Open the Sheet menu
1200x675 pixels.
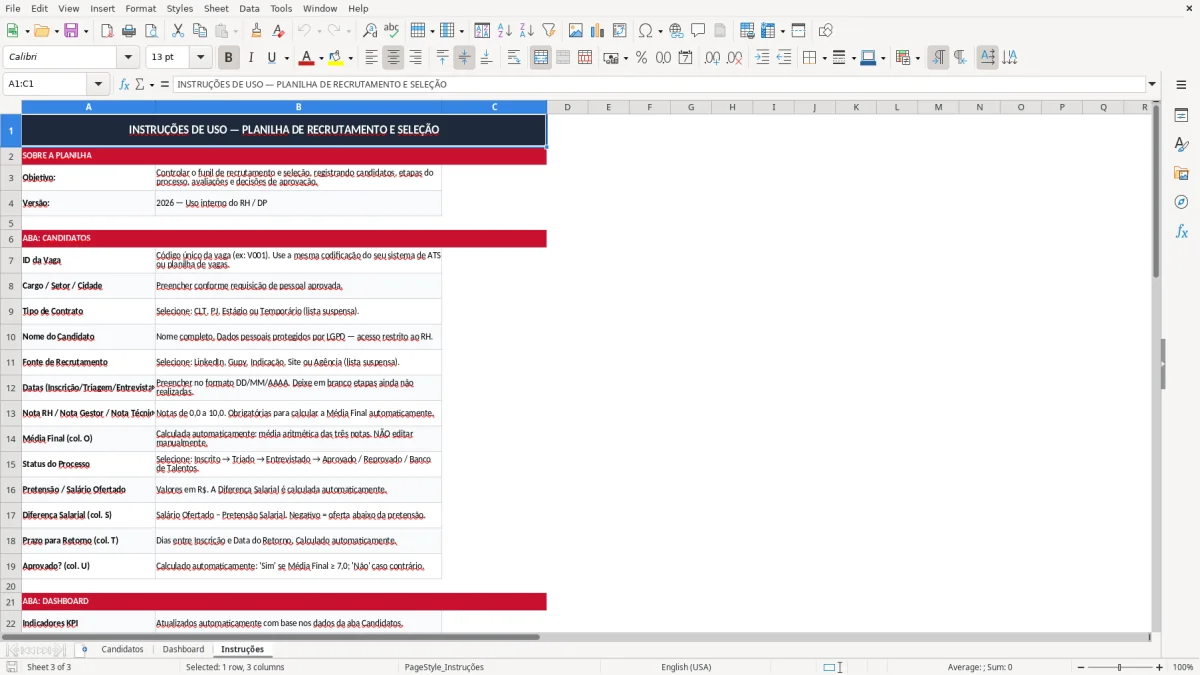pyautogui.click(x=216, y=8)
